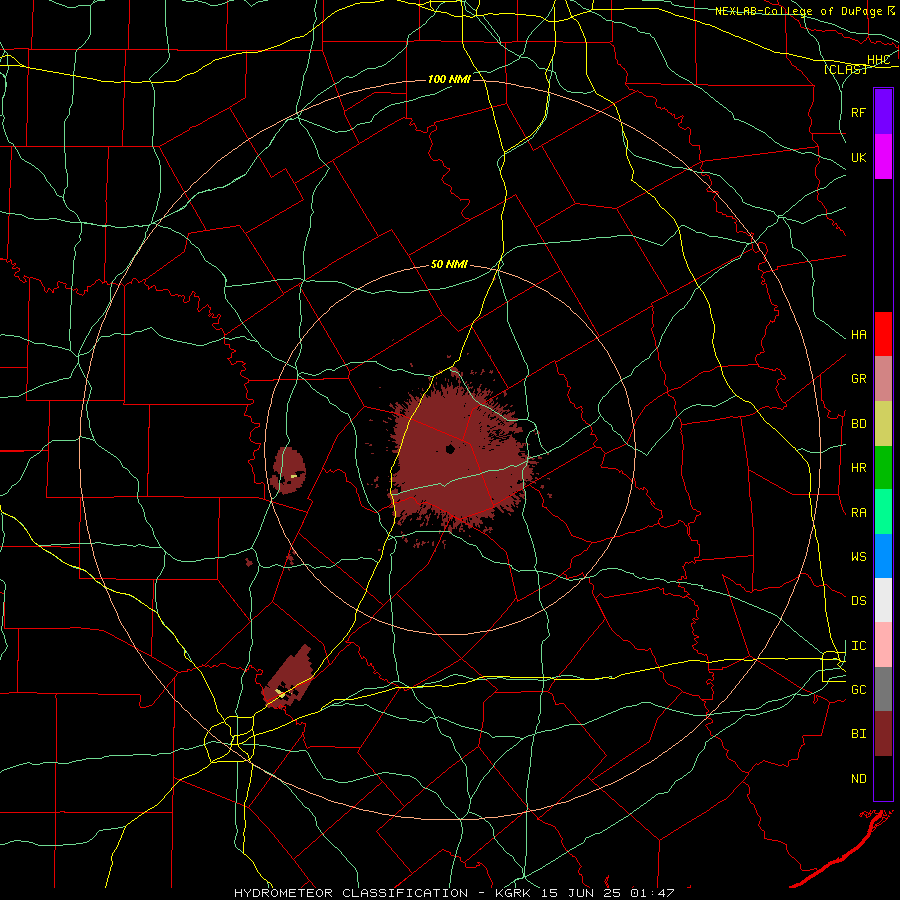Click the GC legend label

(x=858, y=690)
